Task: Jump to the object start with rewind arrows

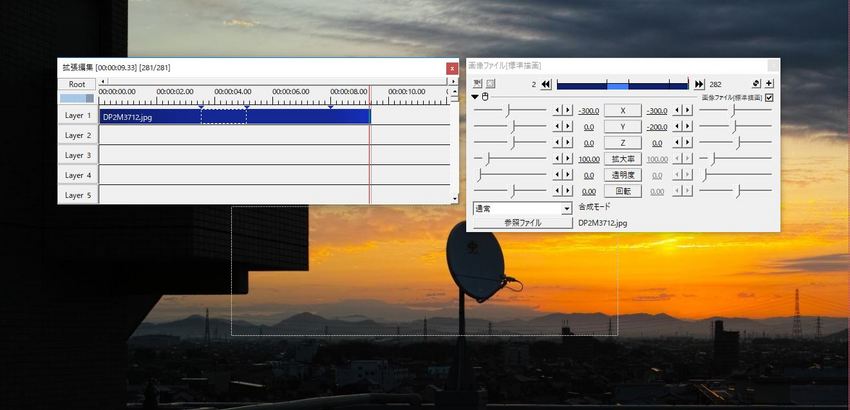Action: click(x=546, y=84)
